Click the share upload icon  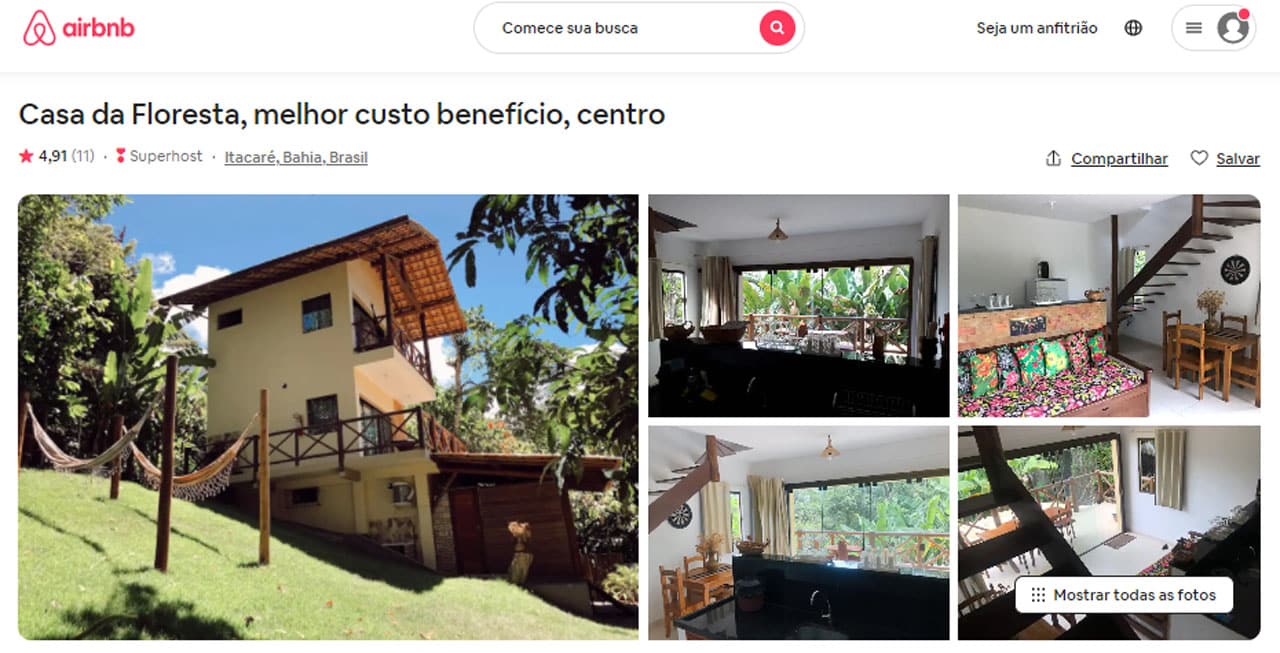pos(1053,158)
